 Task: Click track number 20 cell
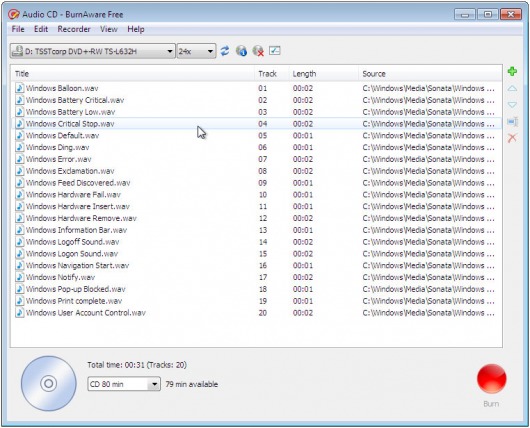(263, 313)
